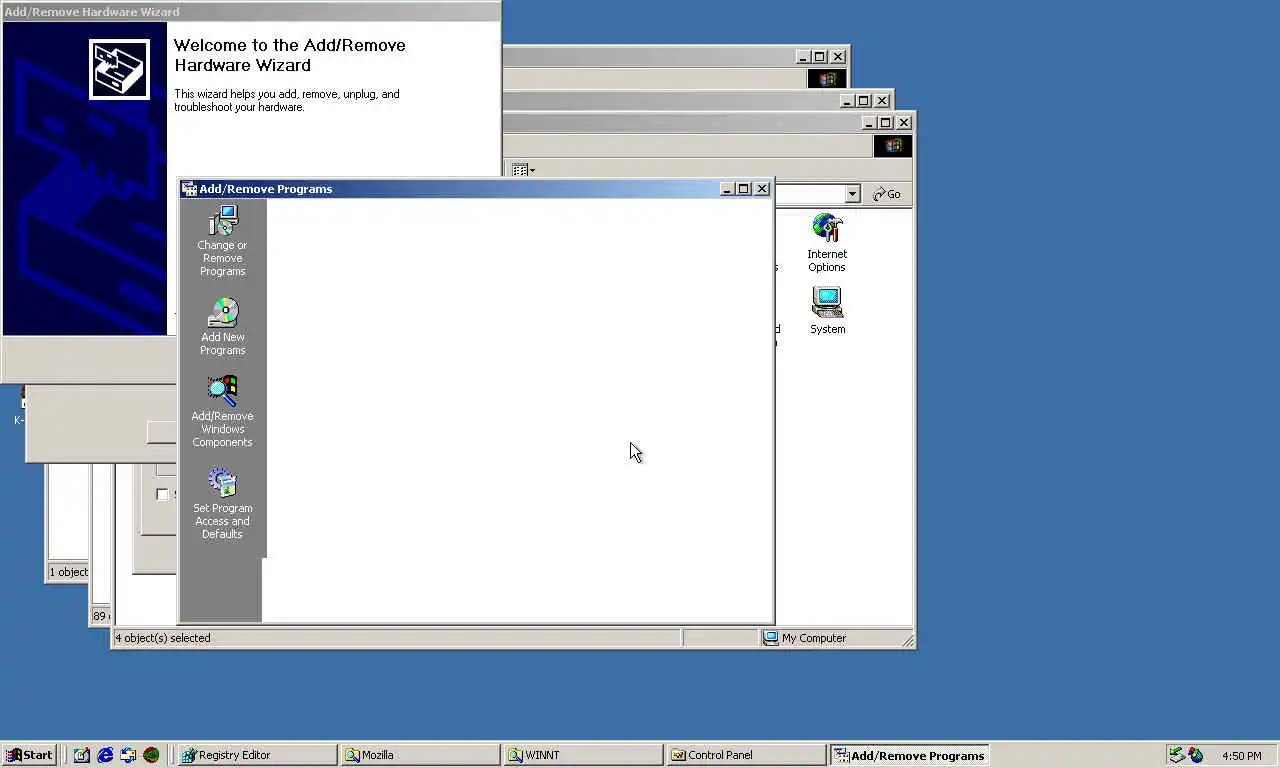Viewport: 1280px width, 768px height.
Task: Close the Control Panel window
Action: coord(904,123)
